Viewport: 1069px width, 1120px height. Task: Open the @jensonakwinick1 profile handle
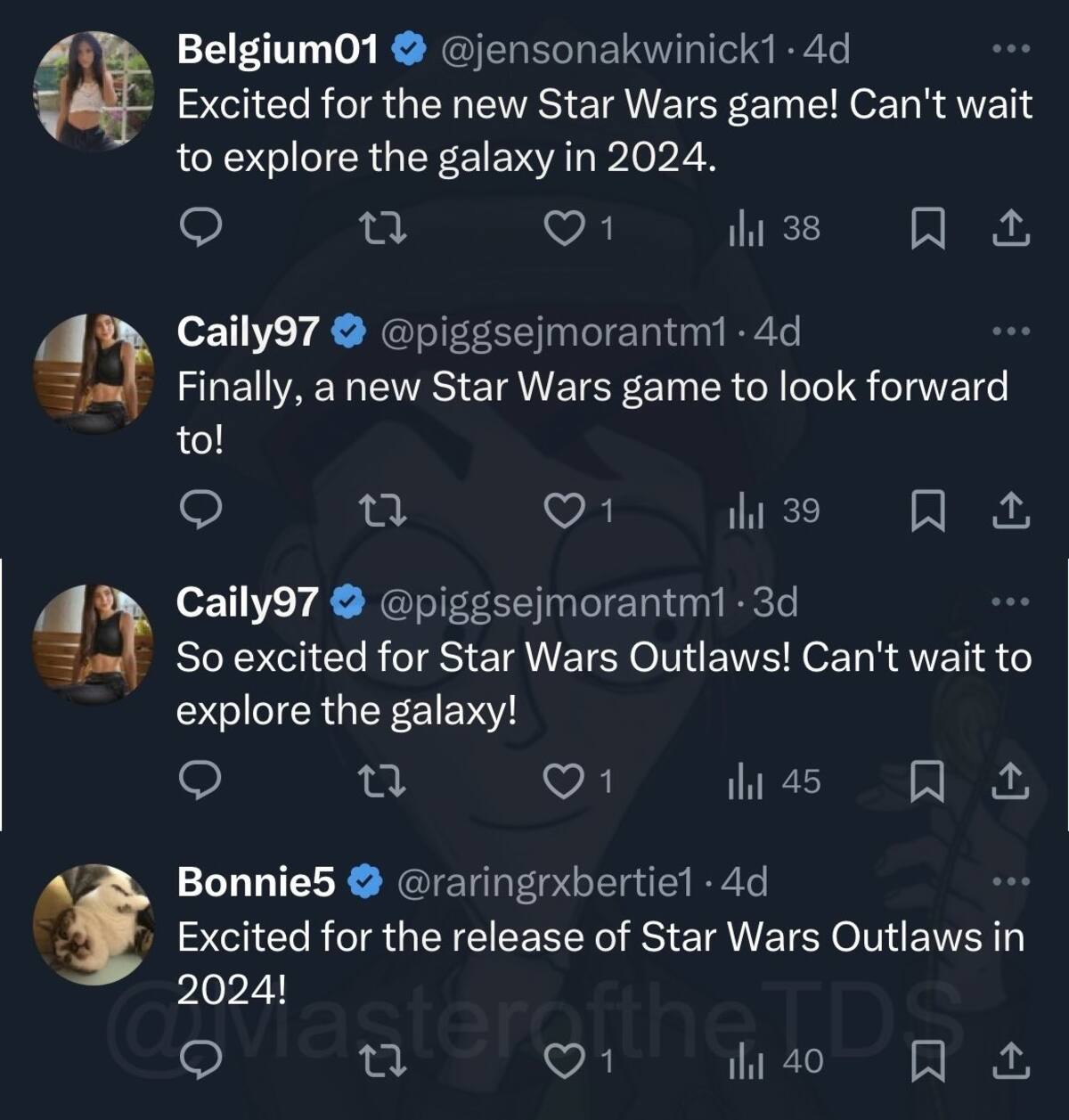(x=608, y=50)
